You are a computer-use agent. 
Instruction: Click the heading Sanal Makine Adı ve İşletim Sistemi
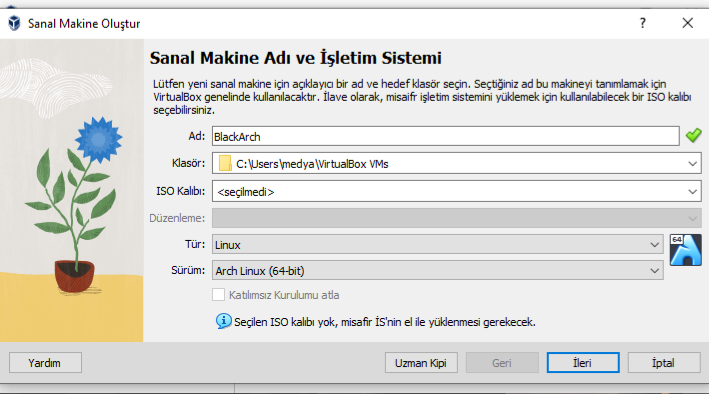coord(296,58)
